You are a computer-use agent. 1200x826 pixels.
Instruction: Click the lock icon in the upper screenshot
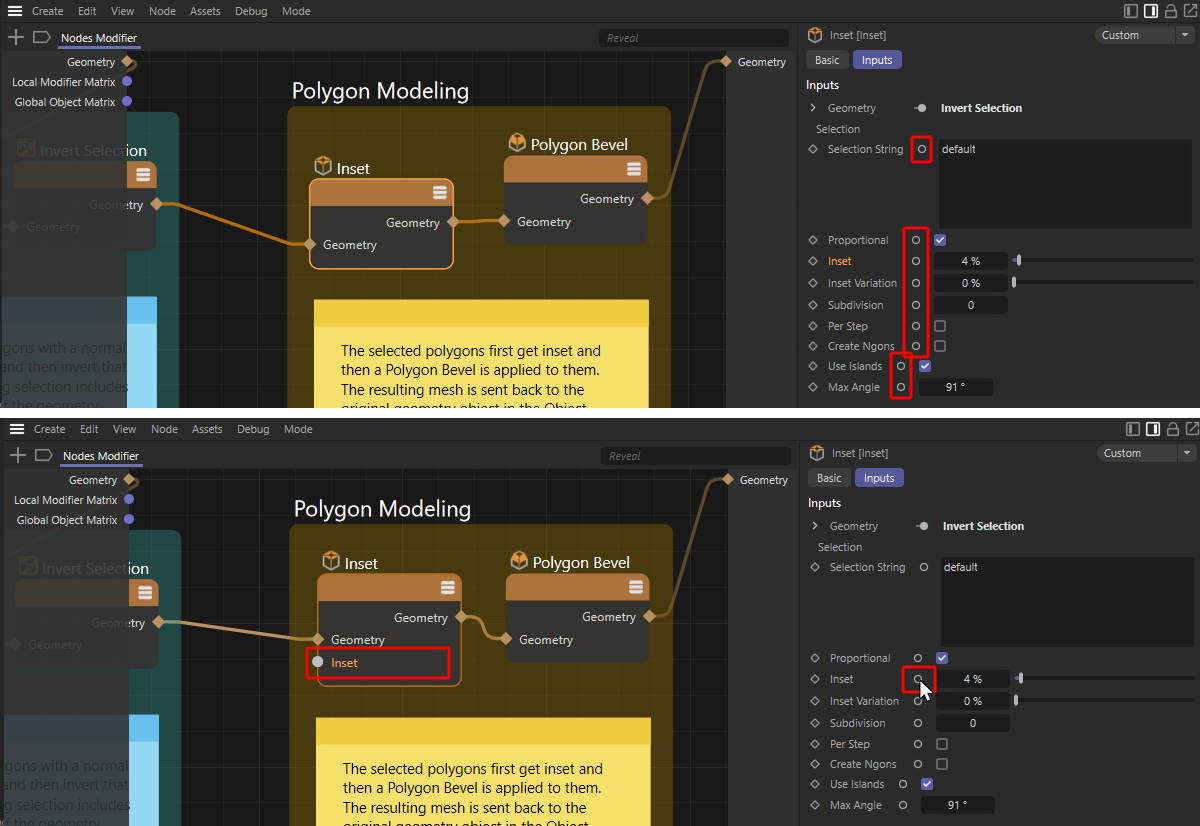(x=1171, y=11)
